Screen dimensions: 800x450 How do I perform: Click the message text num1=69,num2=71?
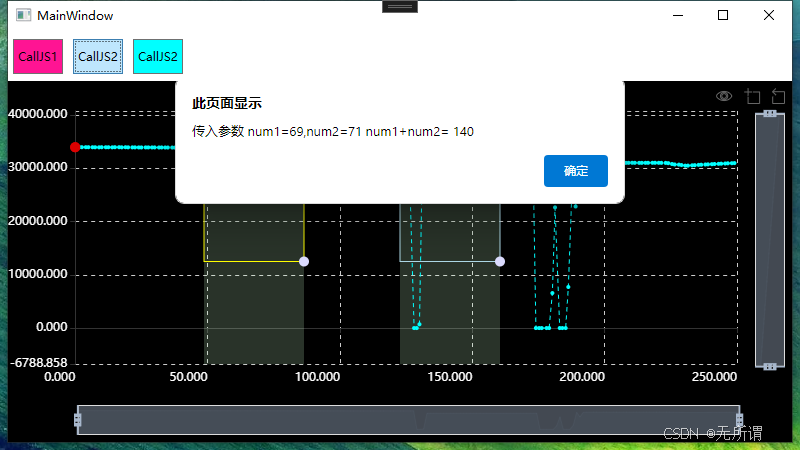coord(305,132)
